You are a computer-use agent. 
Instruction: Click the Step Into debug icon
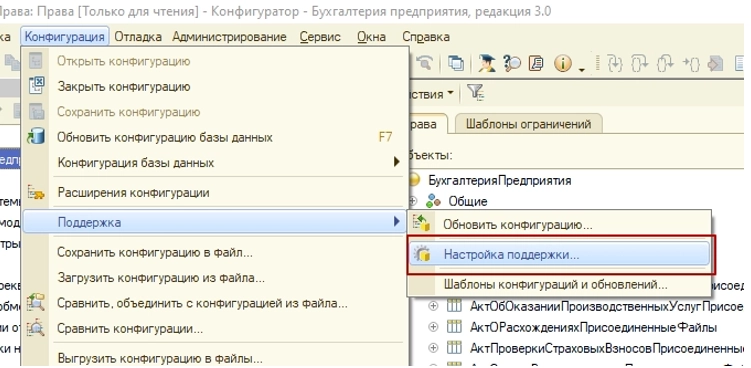(x=614, y=63)
